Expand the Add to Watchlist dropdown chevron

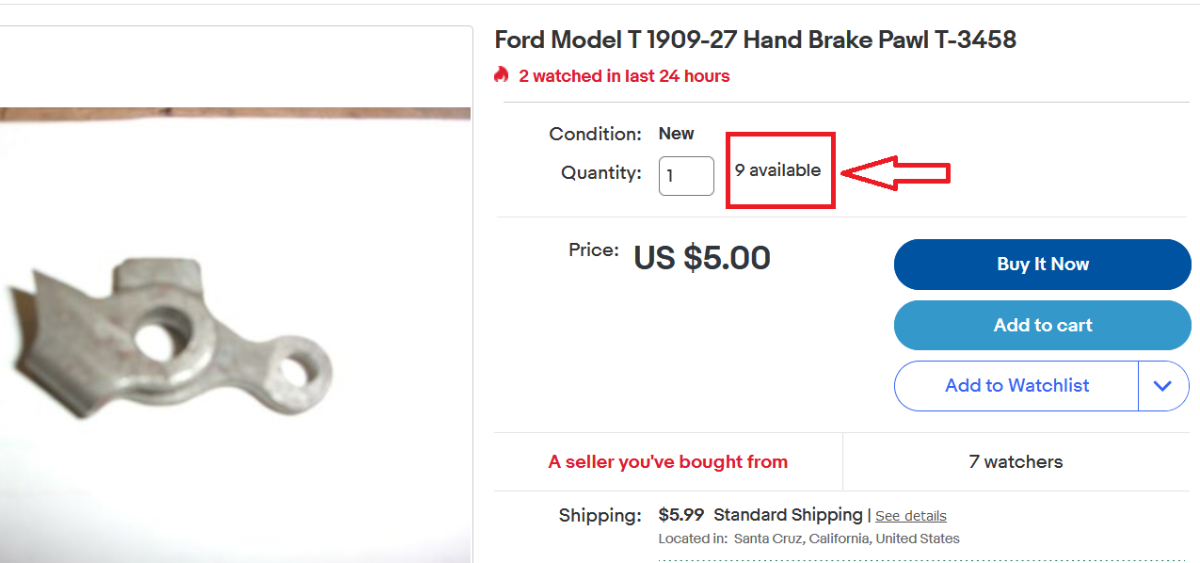tap(1162, 386)
